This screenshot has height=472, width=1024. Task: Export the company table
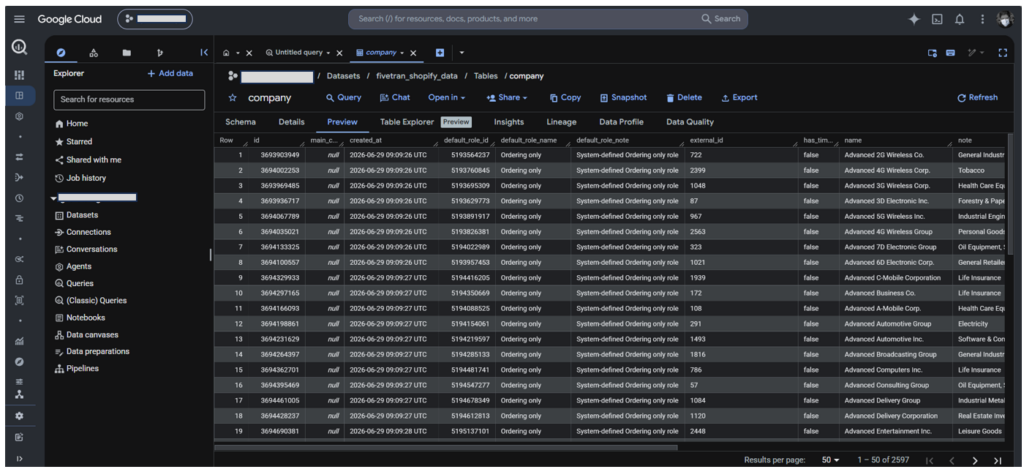(739, 97)
